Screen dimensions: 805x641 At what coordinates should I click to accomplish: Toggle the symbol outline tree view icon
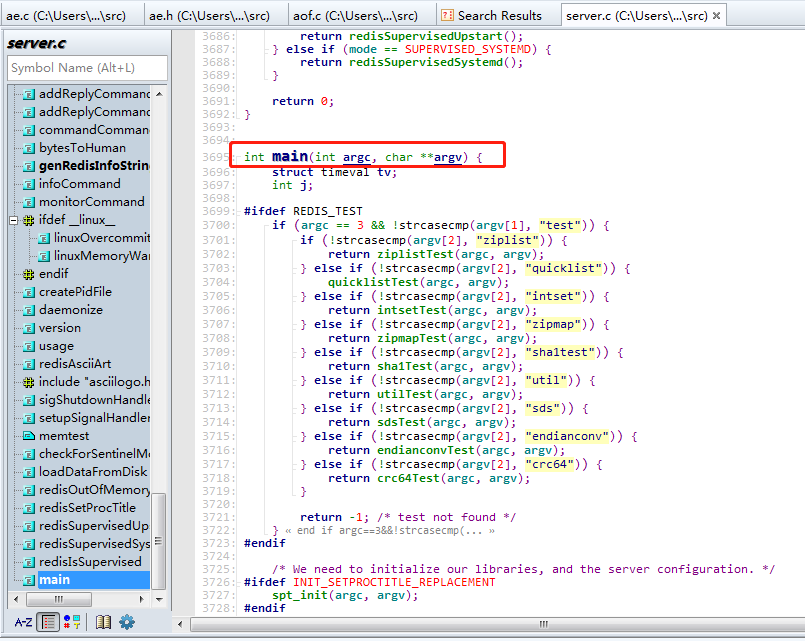tap(49, 623)
